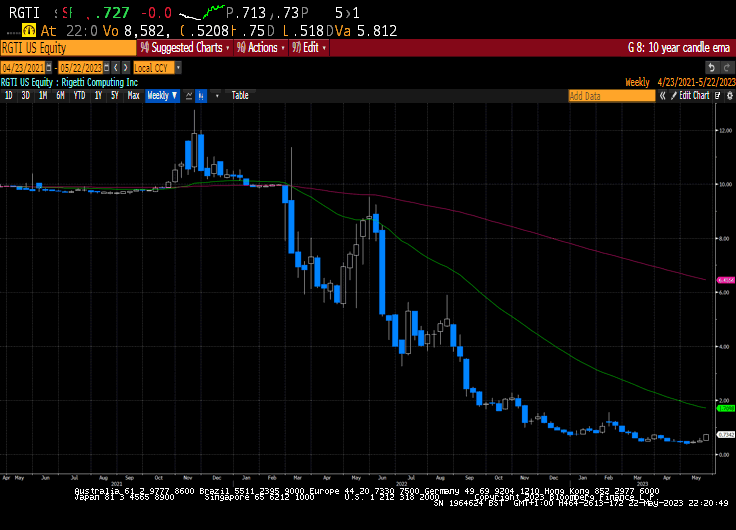Image resolution: width=736 pixels, height=530 pixels.
Task: Click the start date field 04/23/2021
Action: (23, 68)
